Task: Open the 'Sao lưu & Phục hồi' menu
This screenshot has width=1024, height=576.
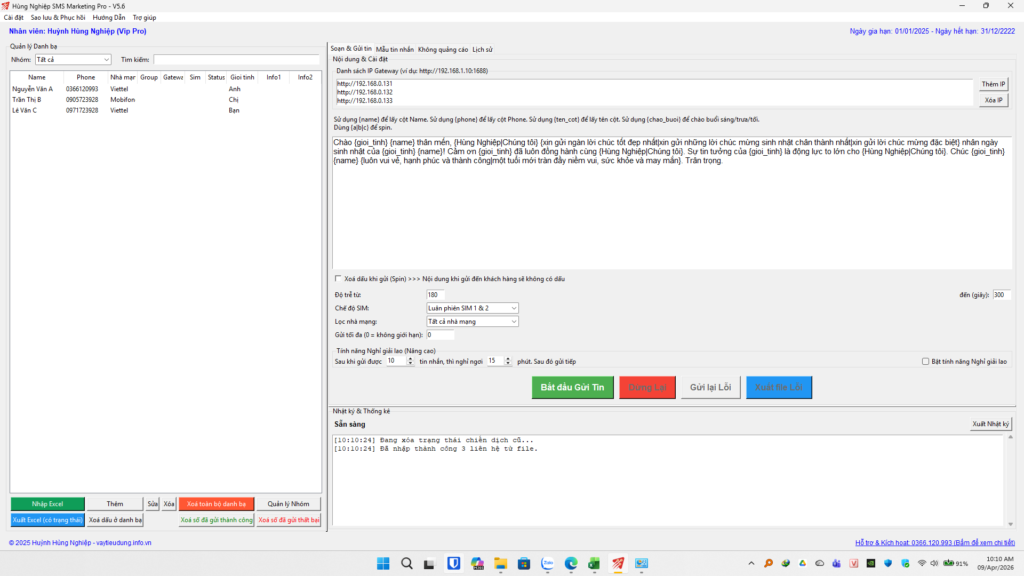Action: (59, 17)
